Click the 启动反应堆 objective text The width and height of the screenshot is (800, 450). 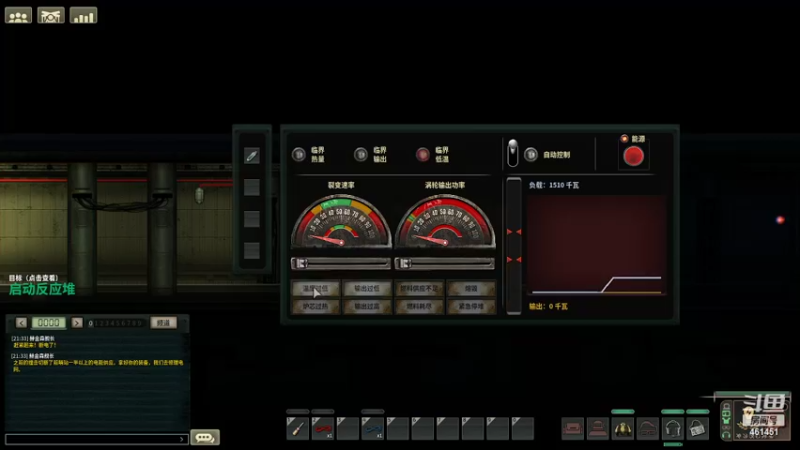click(x=42, y=289)
